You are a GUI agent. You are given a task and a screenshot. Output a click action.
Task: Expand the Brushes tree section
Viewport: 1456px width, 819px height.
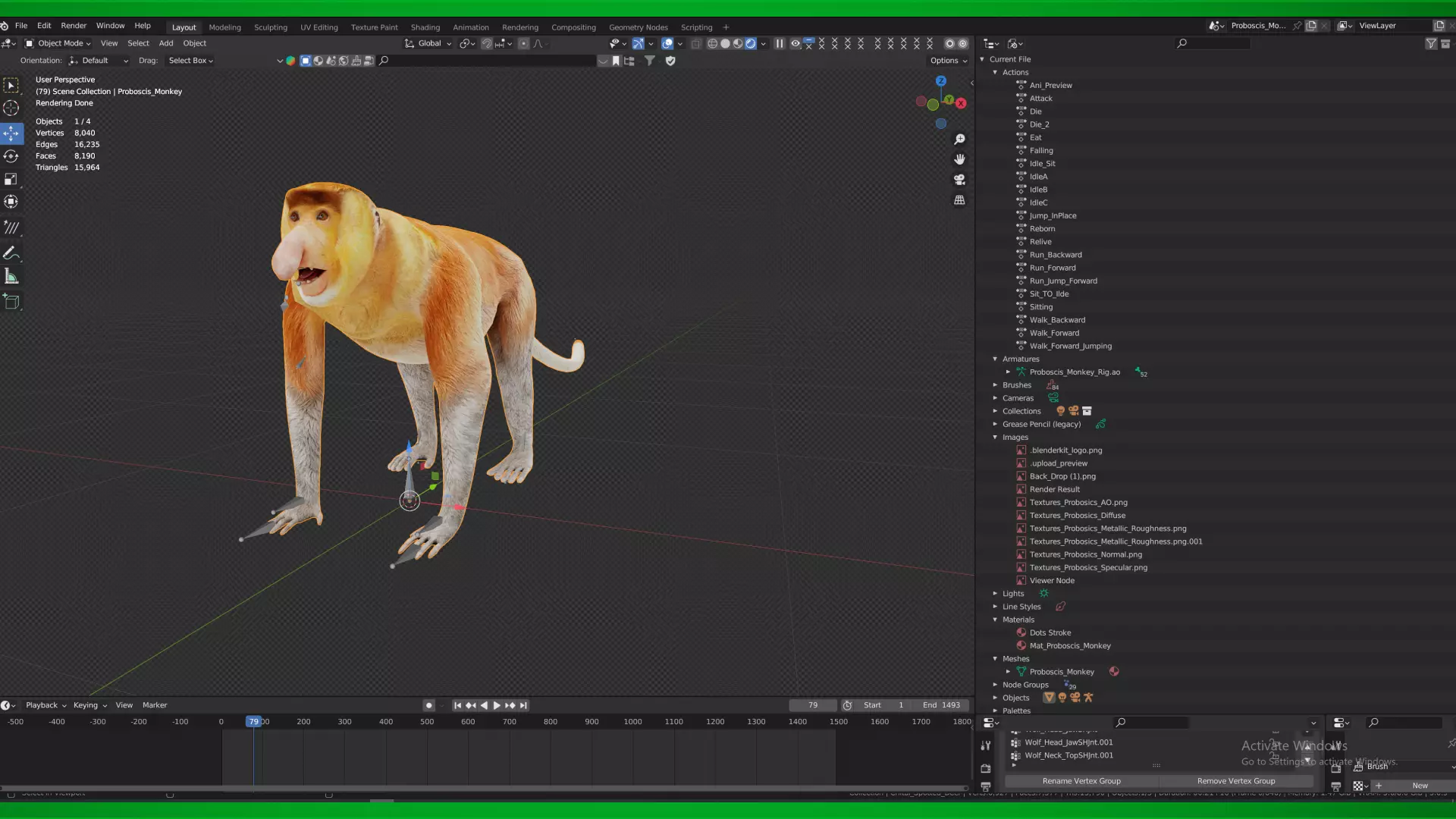click(x=996, y=385)
